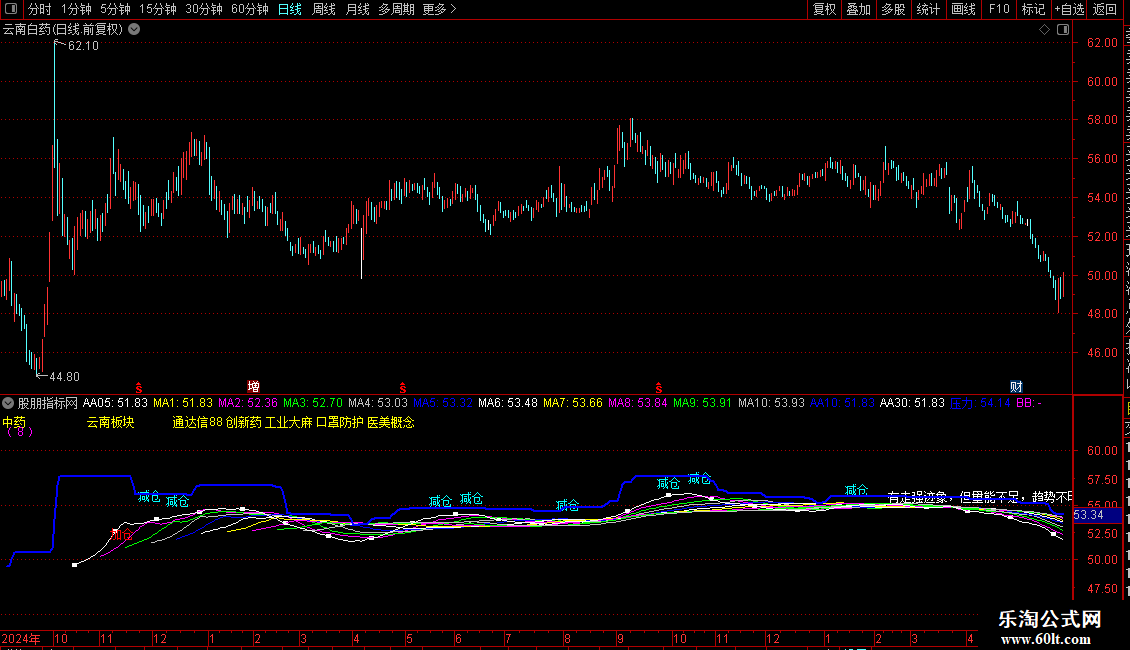
Task: Open the 多周期 multi-period view
Action: click(396, 9)
